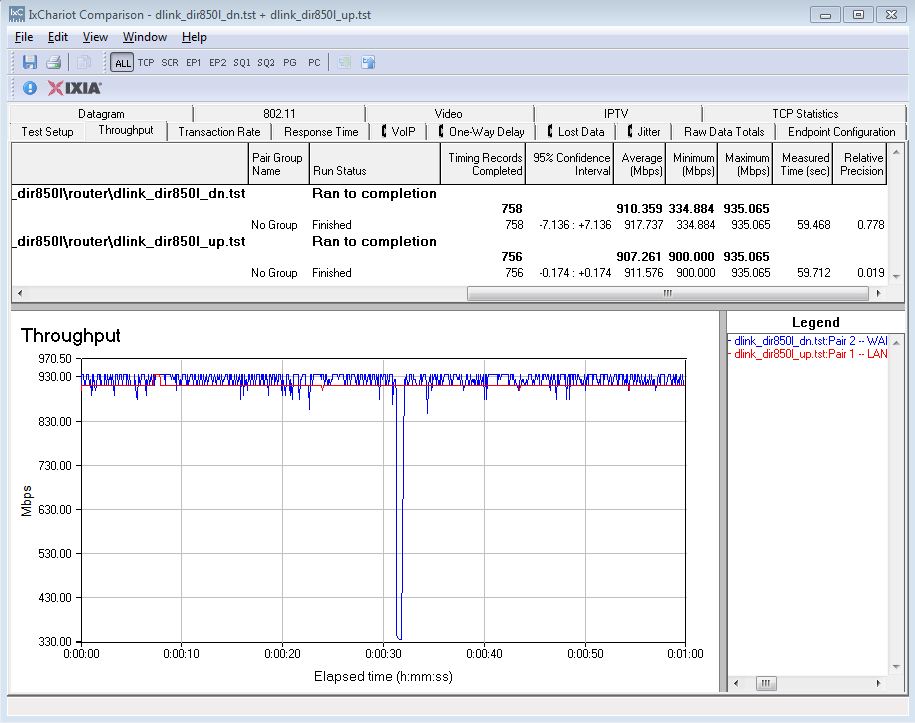Click the results table scroll up arrow
This screenshot has width=915, height=723.
pos(896,152)
